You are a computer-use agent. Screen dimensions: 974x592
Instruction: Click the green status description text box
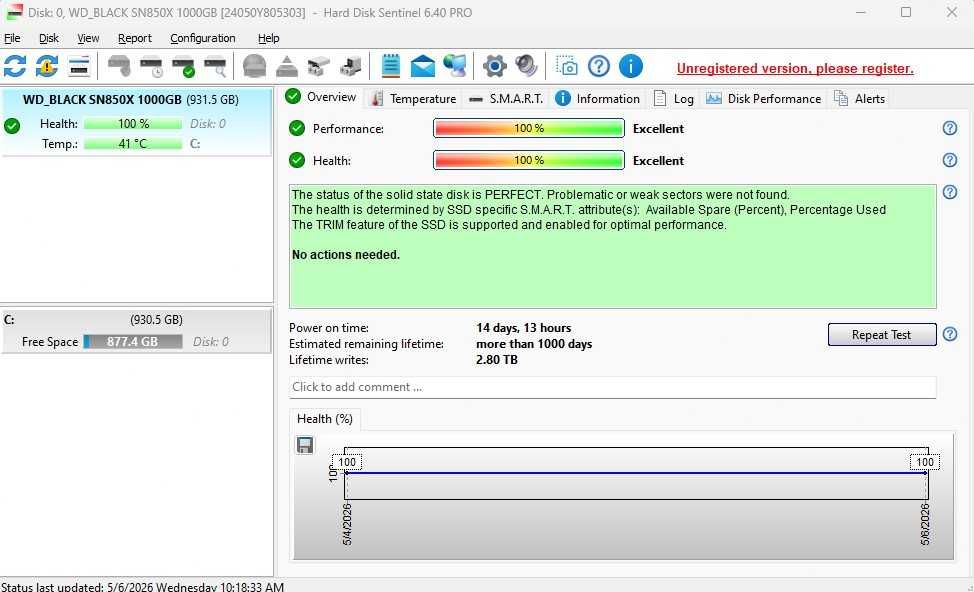(612, 246)
